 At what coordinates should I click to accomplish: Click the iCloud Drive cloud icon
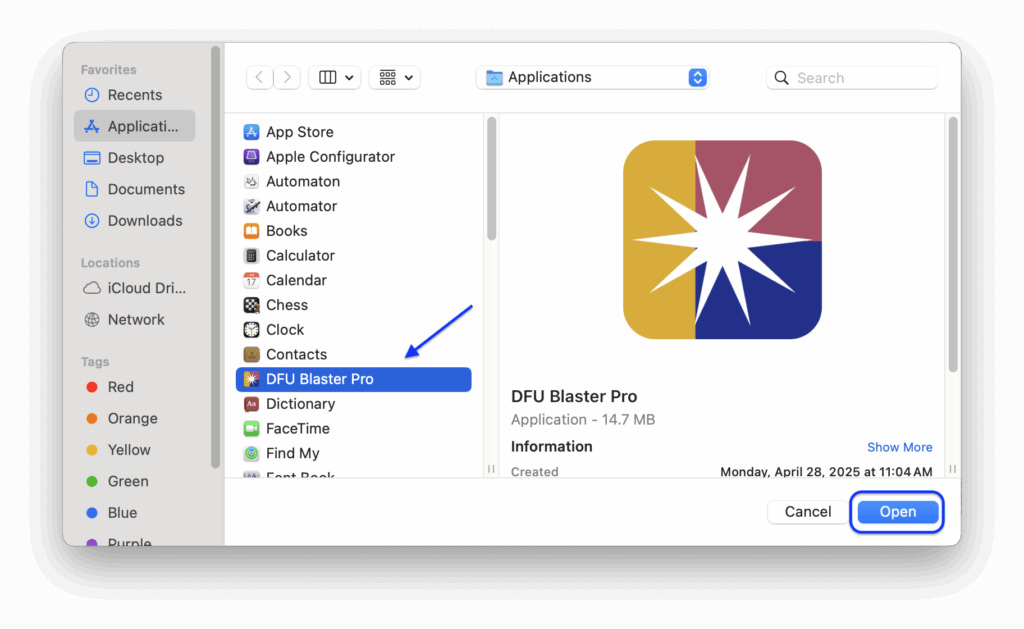pos(92,288)
